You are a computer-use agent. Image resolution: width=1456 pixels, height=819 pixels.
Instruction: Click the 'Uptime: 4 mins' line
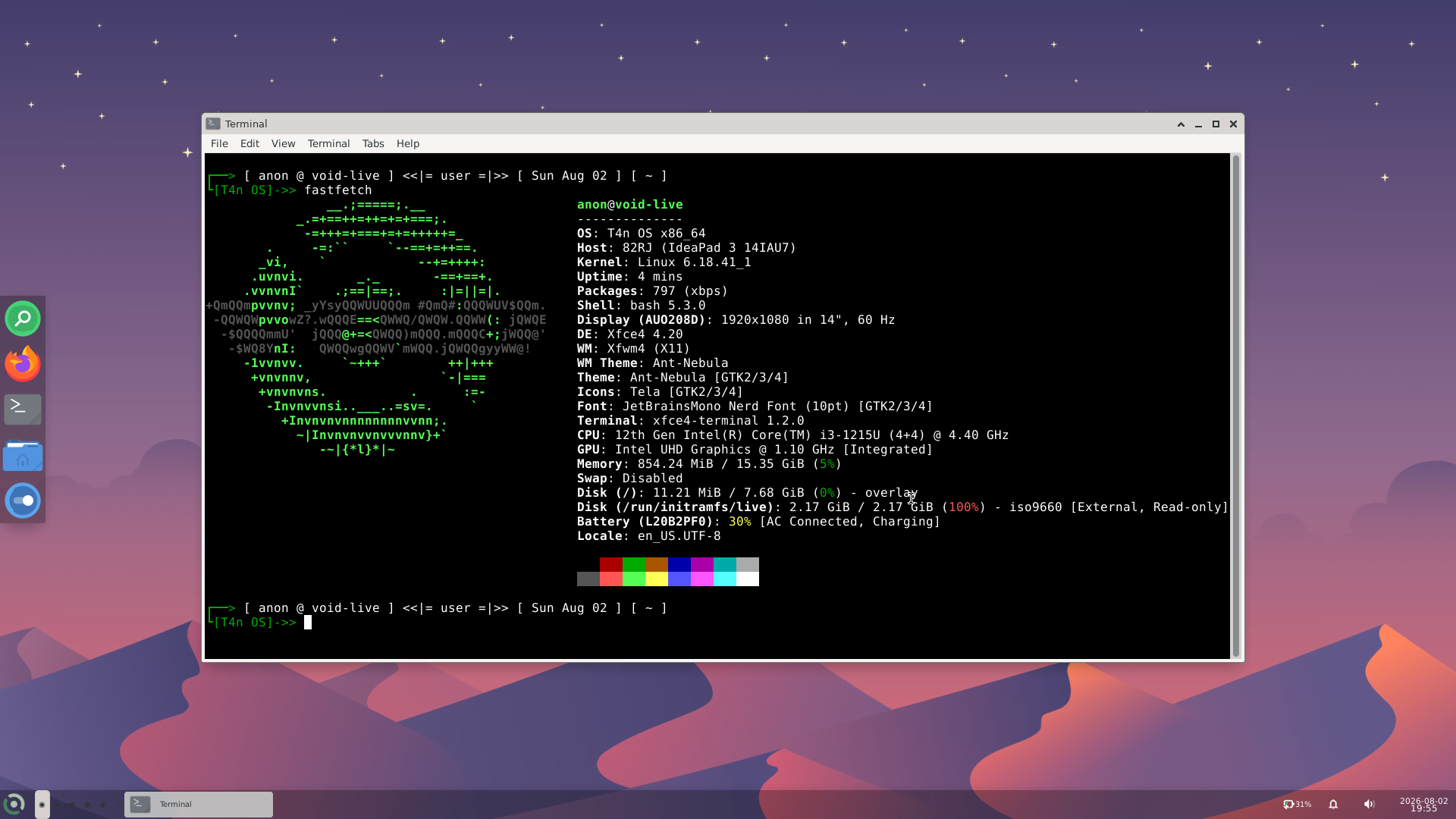(x=629, y=277)
